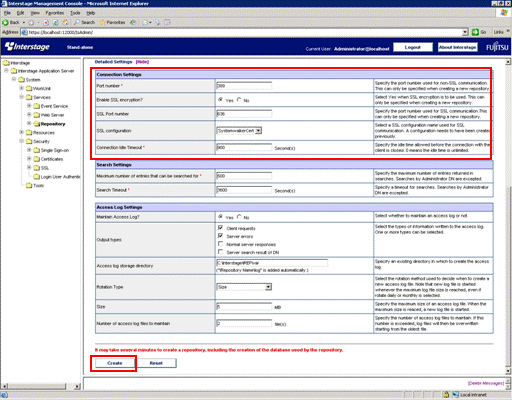Click the Logout button
Image resolution: width=512 pixels, height=400 pixels.
(x=413, y=47)
